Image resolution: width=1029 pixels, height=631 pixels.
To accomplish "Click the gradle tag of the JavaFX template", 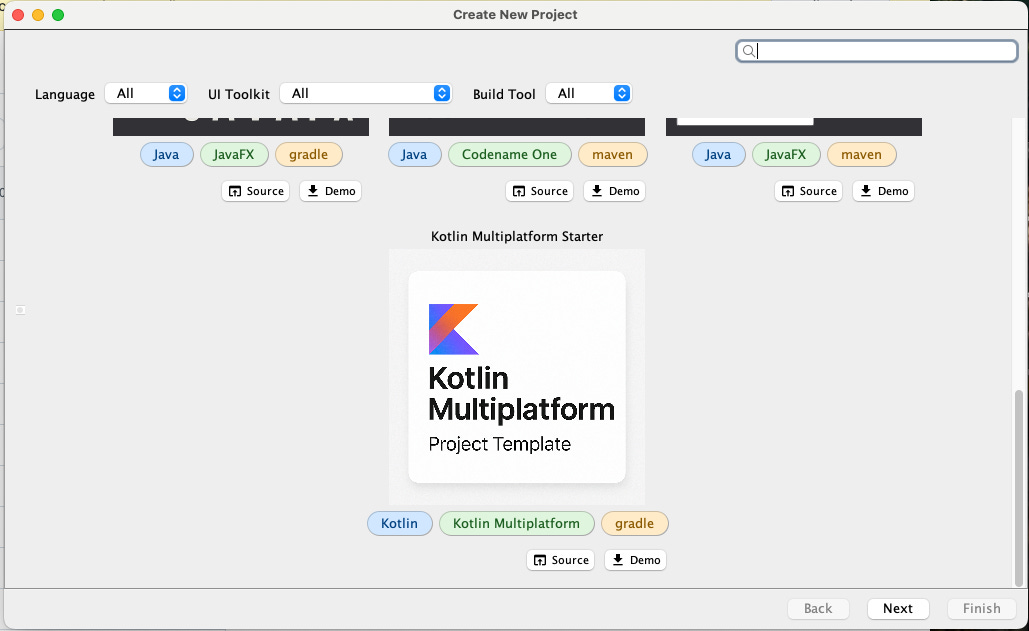I will [308, 155].
